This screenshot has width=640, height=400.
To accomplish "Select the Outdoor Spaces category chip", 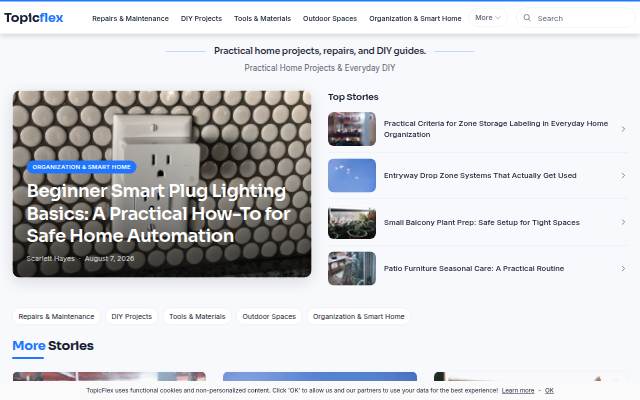I will (x=269, y=316).
